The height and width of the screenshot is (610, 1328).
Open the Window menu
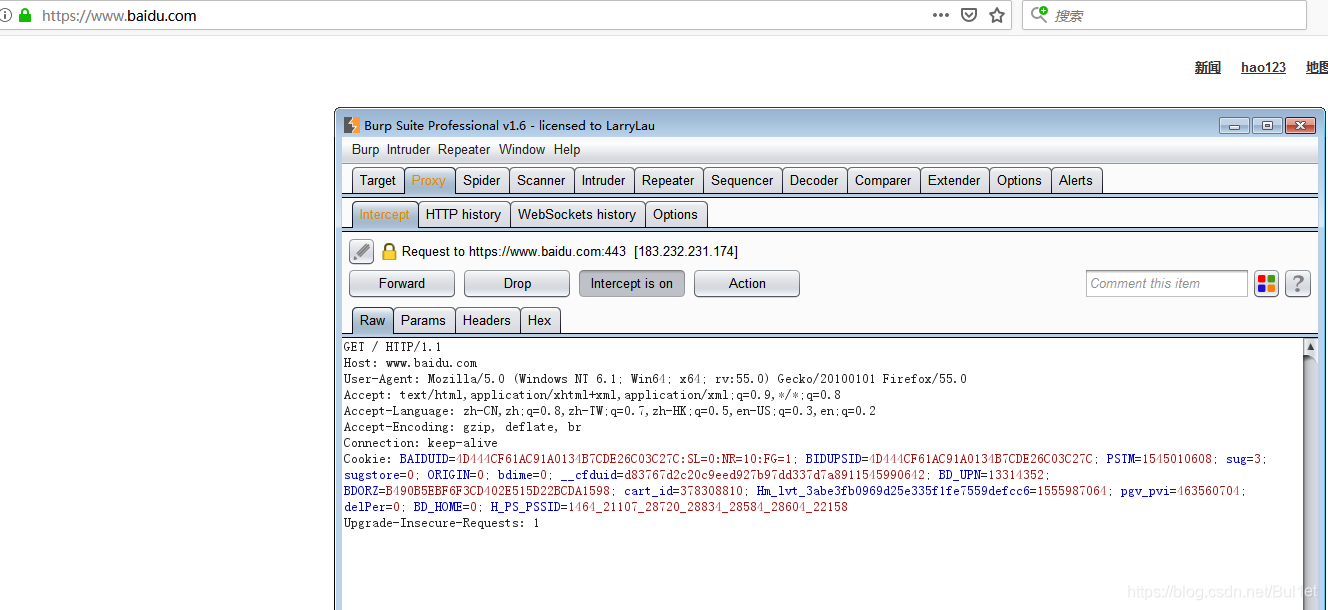tap(522, 149)
